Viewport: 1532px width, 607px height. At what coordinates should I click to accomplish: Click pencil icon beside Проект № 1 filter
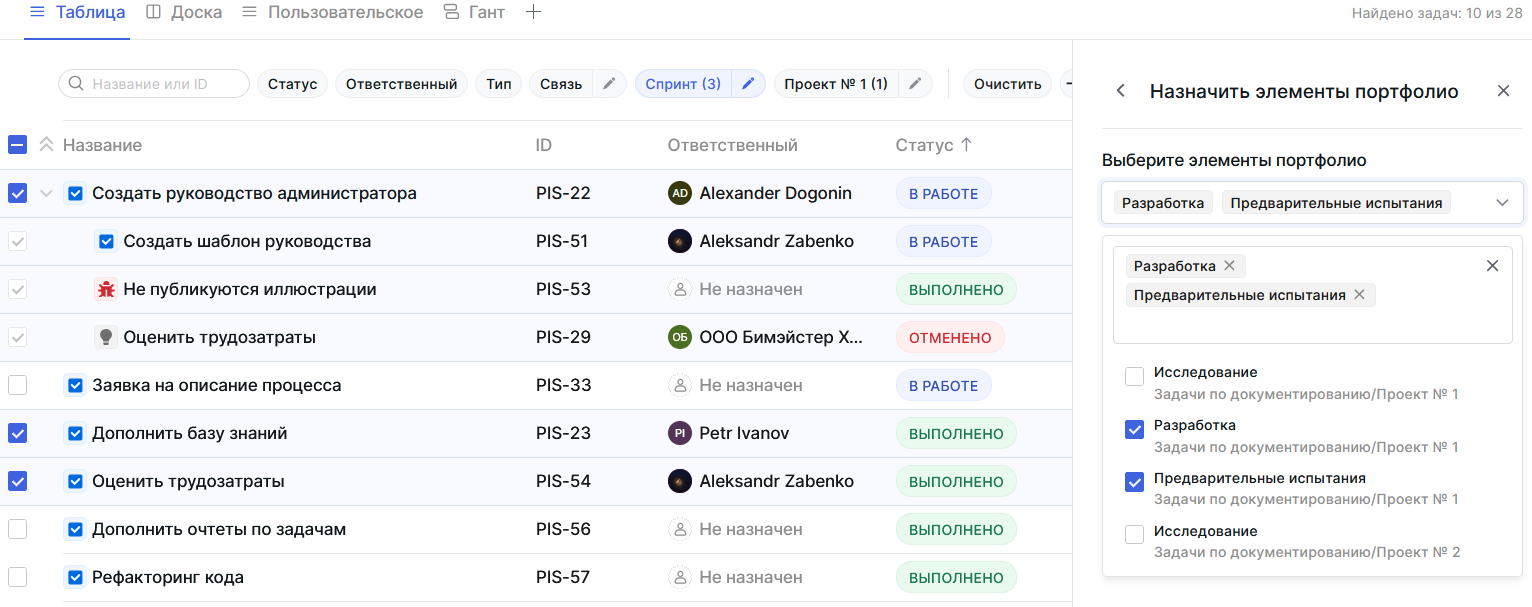pyautogui.click(x=914, y=84)
